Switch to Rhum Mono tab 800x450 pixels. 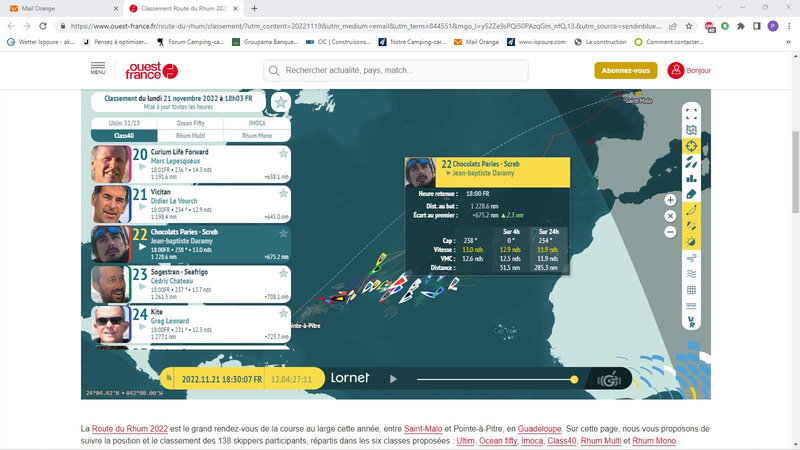[257, 136]
